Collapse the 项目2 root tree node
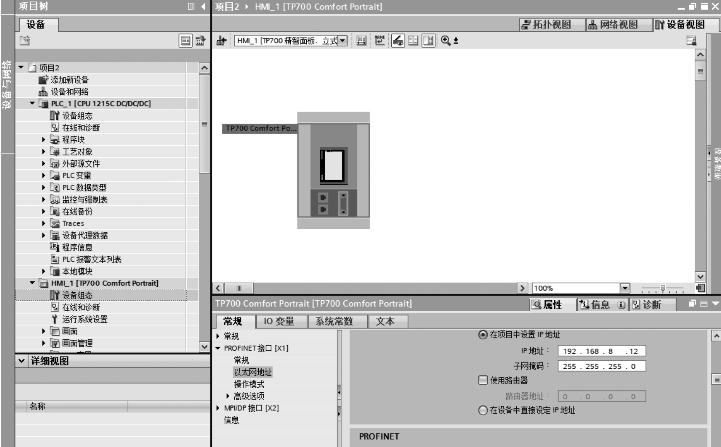The image size is (721, 447). coord(21,67)
